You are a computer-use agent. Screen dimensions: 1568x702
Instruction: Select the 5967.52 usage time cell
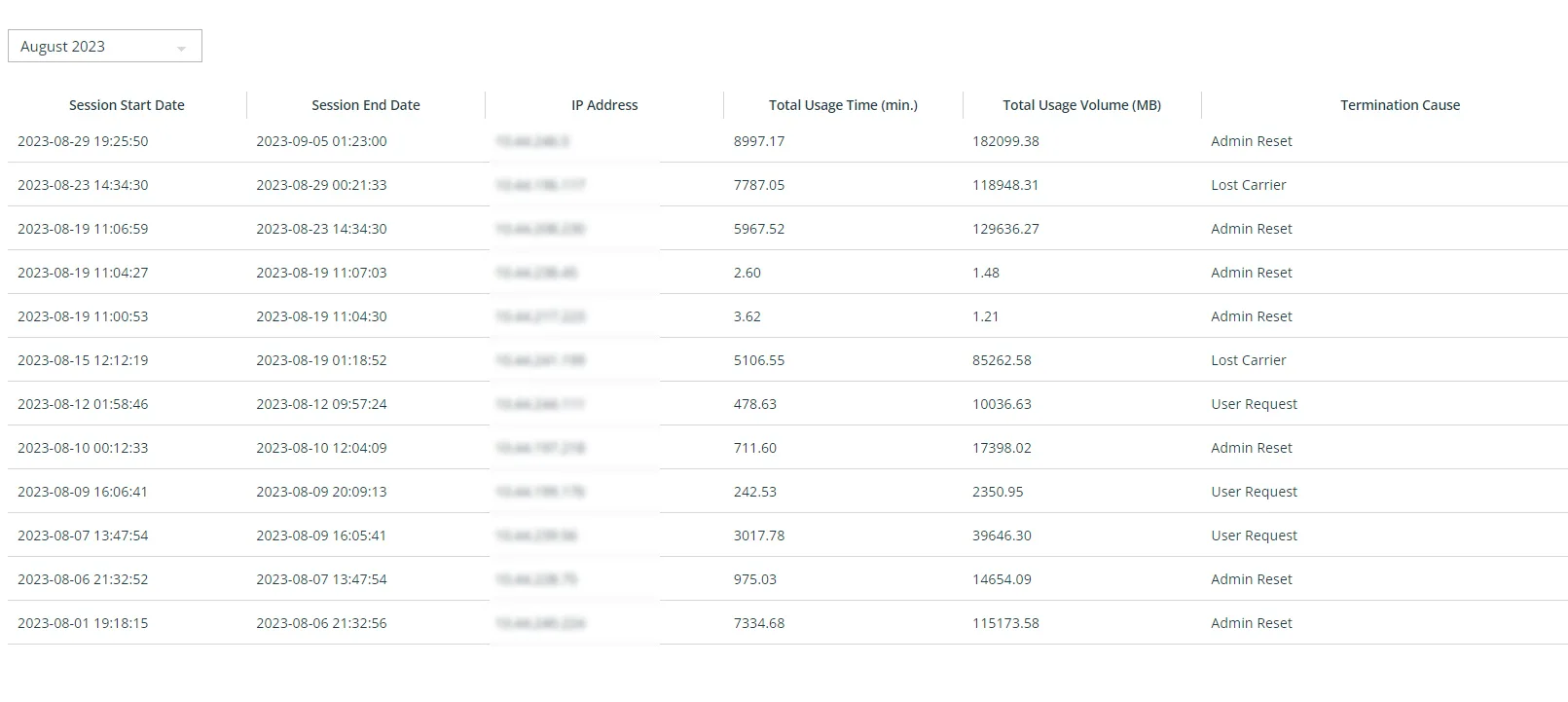tap(759, 229)
